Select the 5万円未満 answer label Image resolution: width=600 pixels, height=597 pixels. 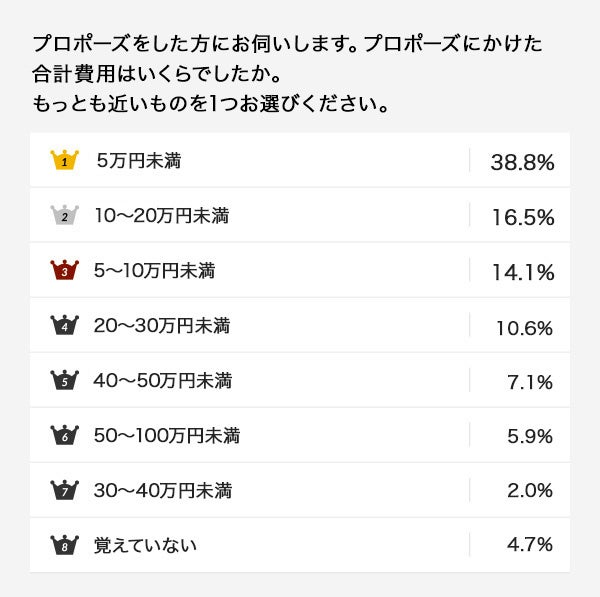click(139, 160)
